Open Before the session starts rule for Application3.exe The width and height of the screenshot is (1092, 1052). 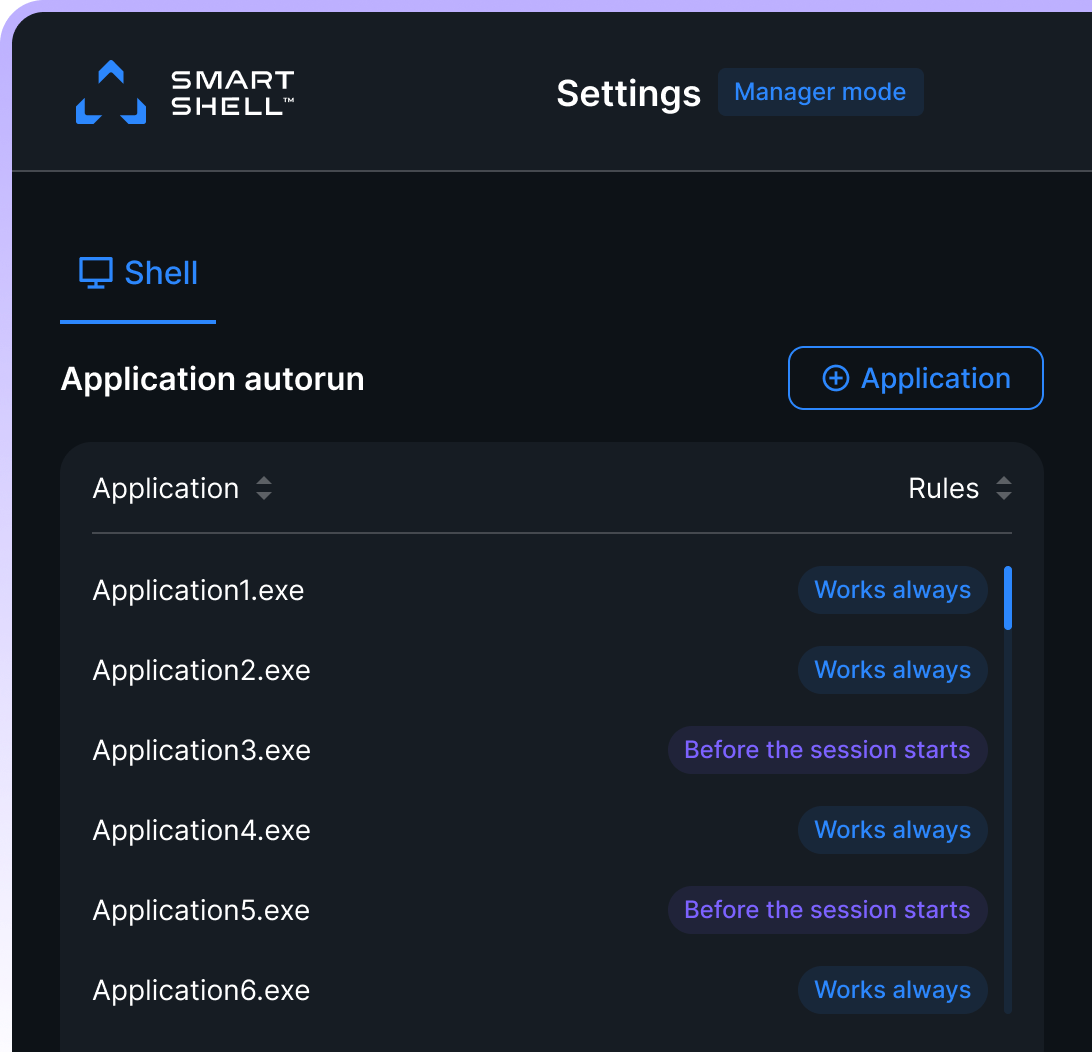pyautogui.click(x=827, y=750)
